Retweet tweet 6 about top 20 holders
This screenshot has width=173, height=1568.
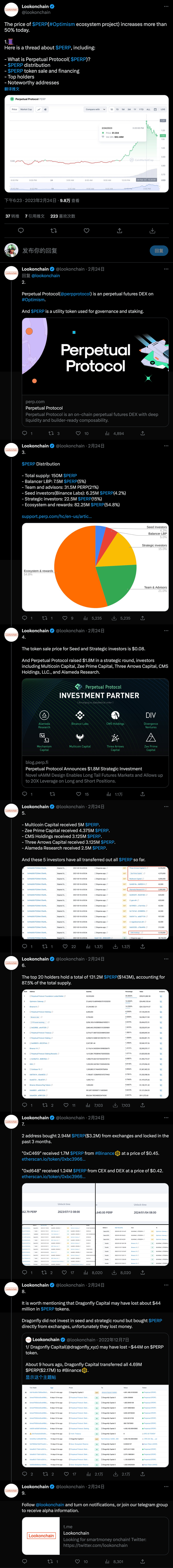point(44,1105)
